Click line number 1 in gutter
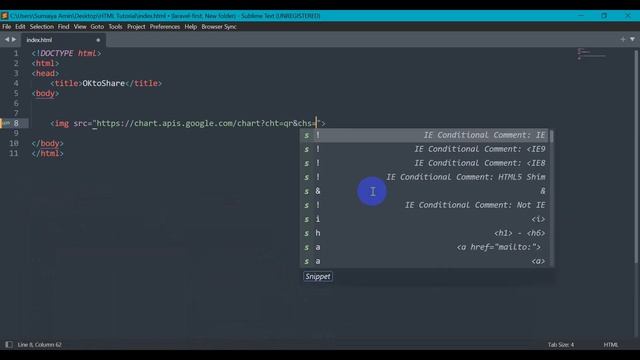This screenshot has height=360, width=640. (x=16, y=53)
